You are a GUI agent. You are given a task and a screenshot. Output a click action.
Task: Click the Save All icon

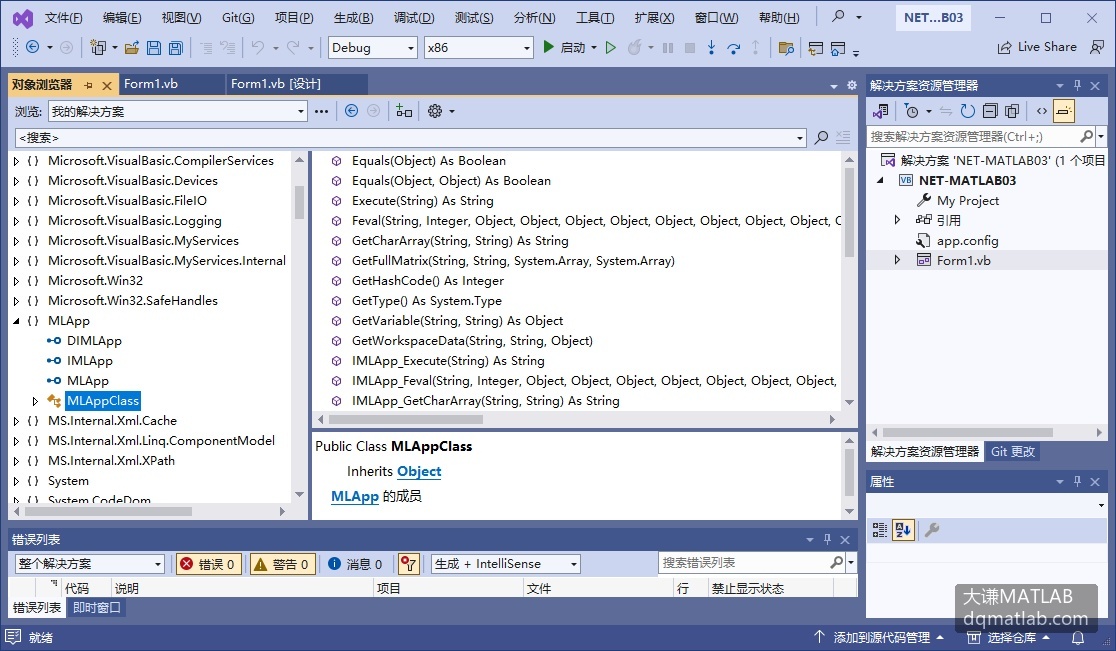point(175,48)
